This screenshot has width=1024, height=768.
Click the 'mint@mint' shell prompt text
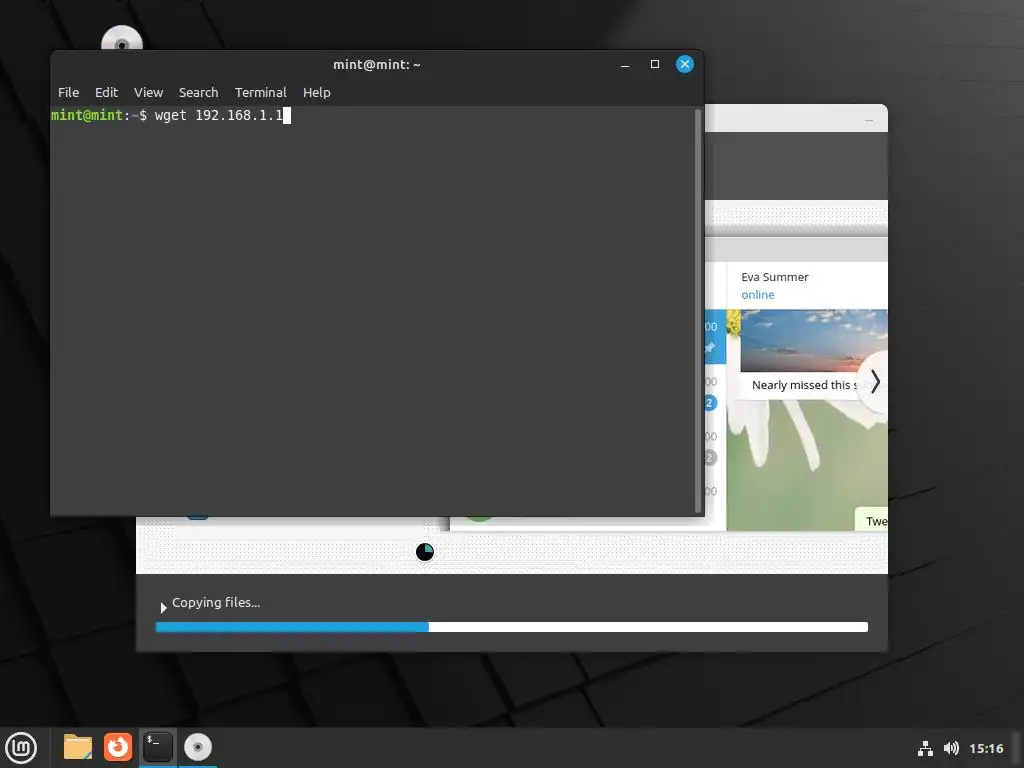87,115
